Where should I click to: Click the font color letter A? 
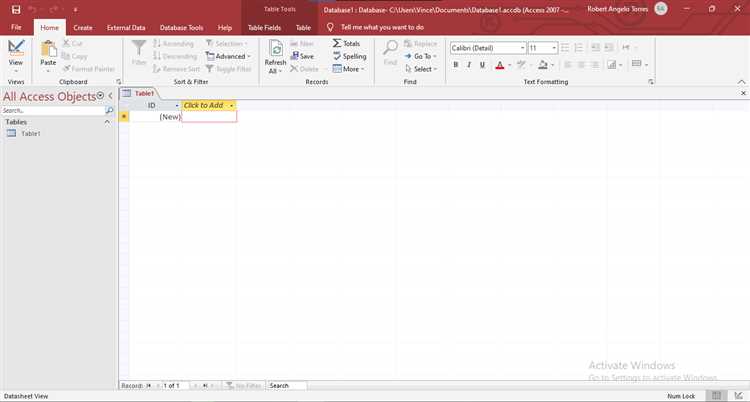[x=500, y=65]
